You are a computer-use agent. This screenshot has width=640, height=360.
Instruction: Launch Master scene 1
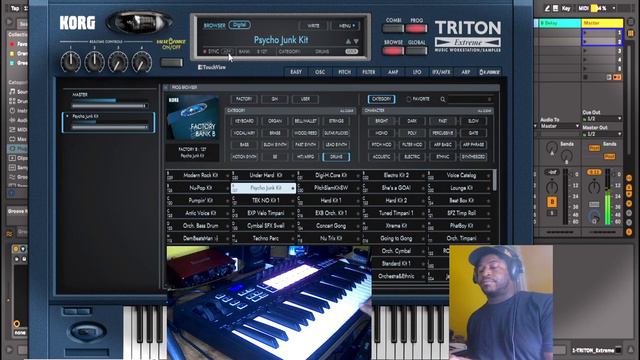click(585, 33)
